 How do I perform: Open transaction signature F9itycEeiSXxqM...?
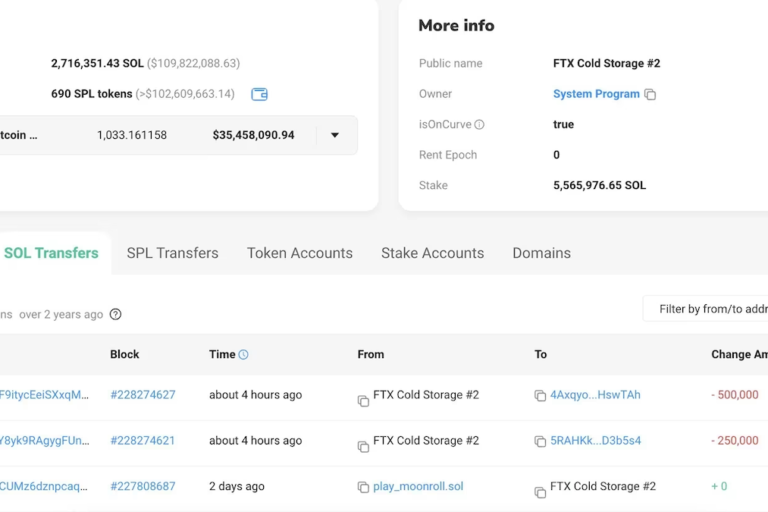tap(44, 395)
